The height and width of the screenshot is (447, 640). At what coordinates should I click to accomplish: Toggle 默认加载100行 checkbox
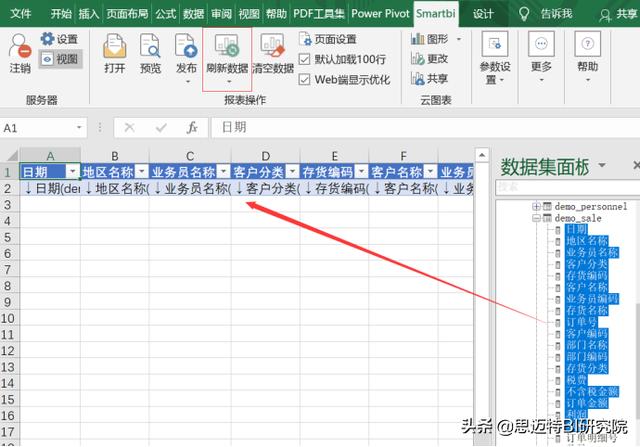tap(304, 59)
